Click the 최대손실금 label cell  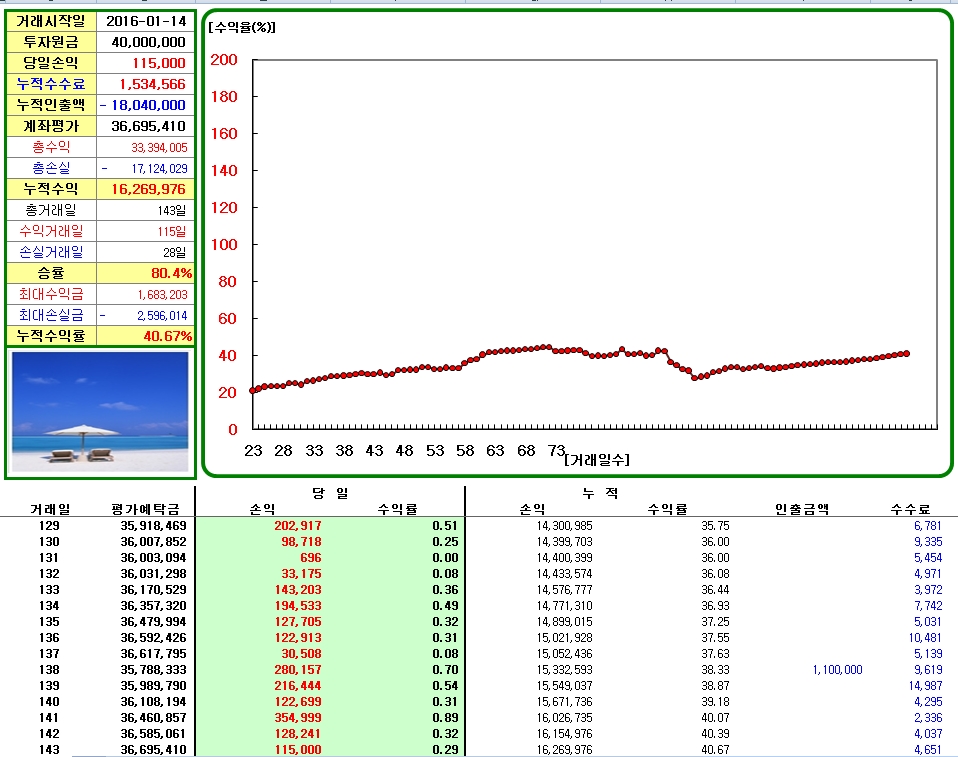click(51, 315)
